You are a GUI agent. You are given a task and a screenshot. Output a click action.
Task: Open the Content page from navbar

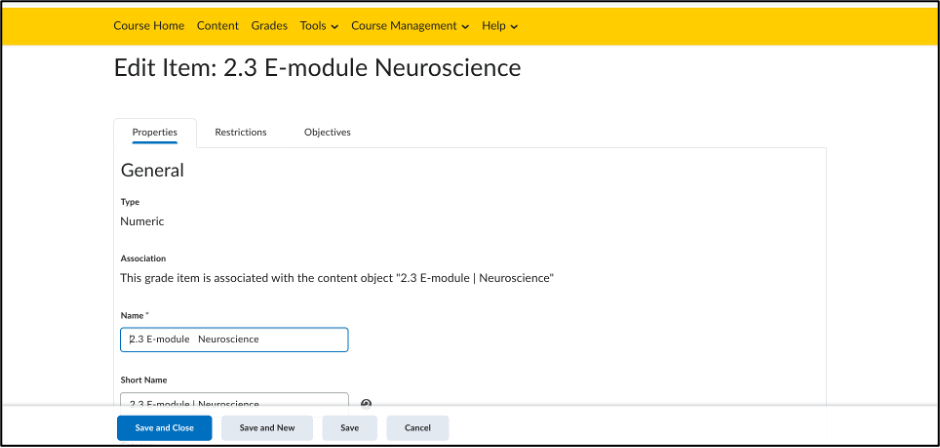coord(218,26)
